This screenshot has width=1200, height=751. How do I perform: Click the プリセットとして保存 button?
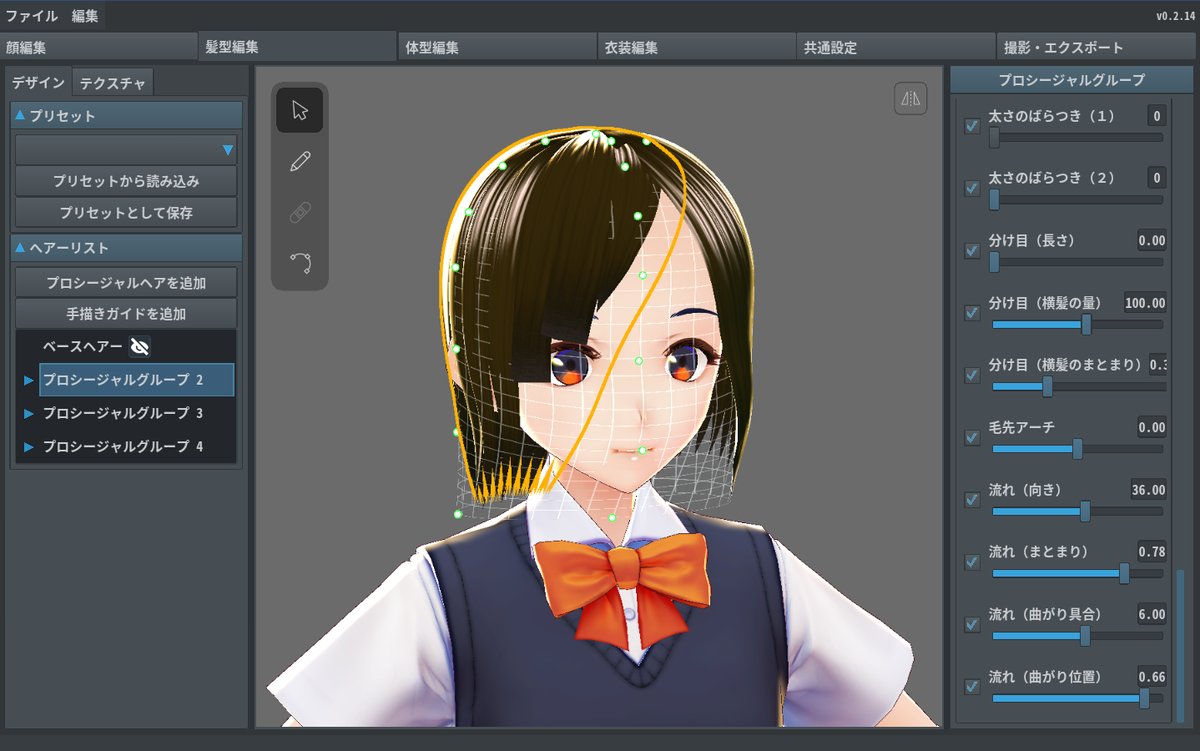coord(126,213)
